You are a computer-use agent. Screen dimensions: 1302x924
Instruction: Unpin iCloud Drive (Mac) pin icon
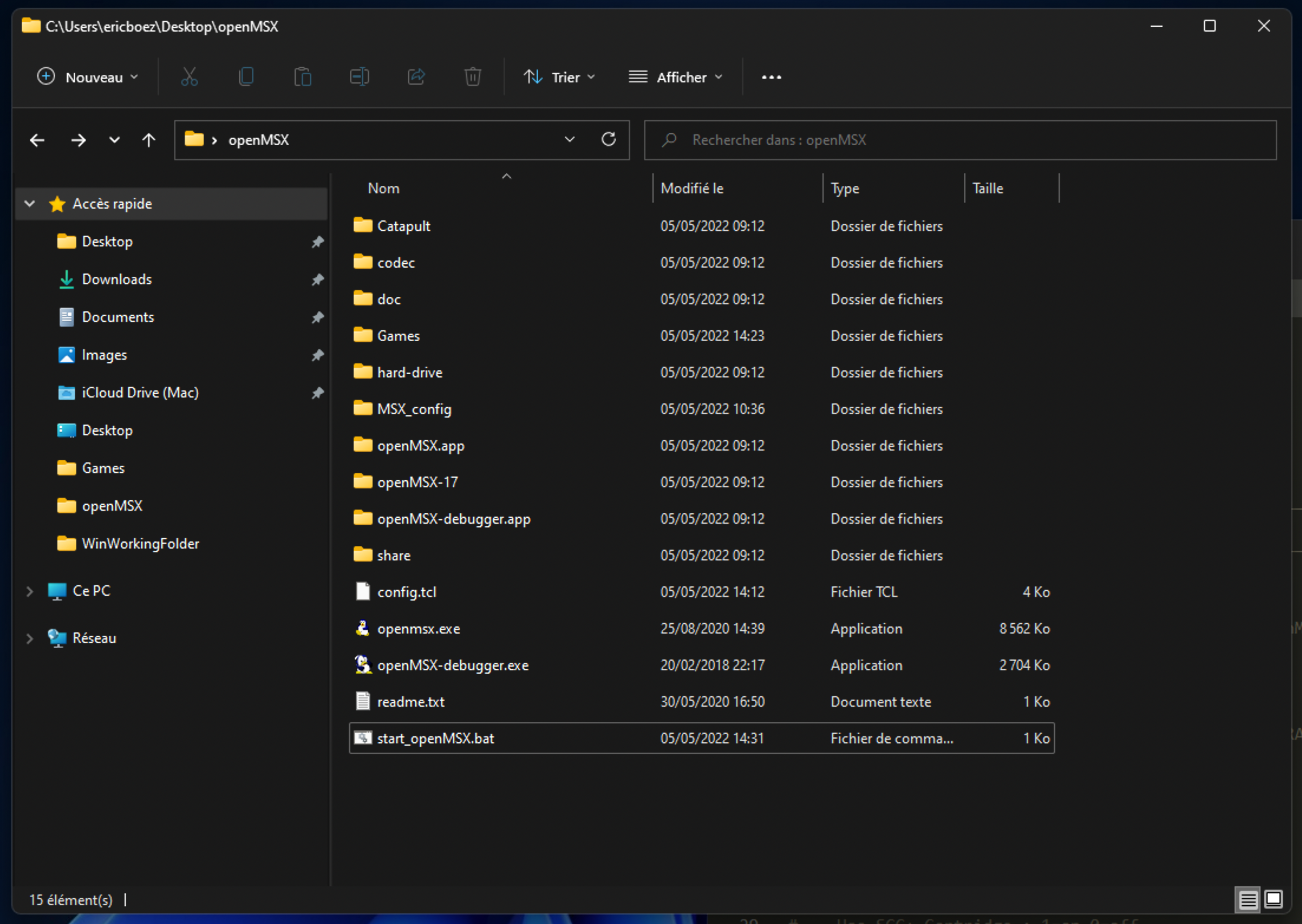click(x=318, y=392)
